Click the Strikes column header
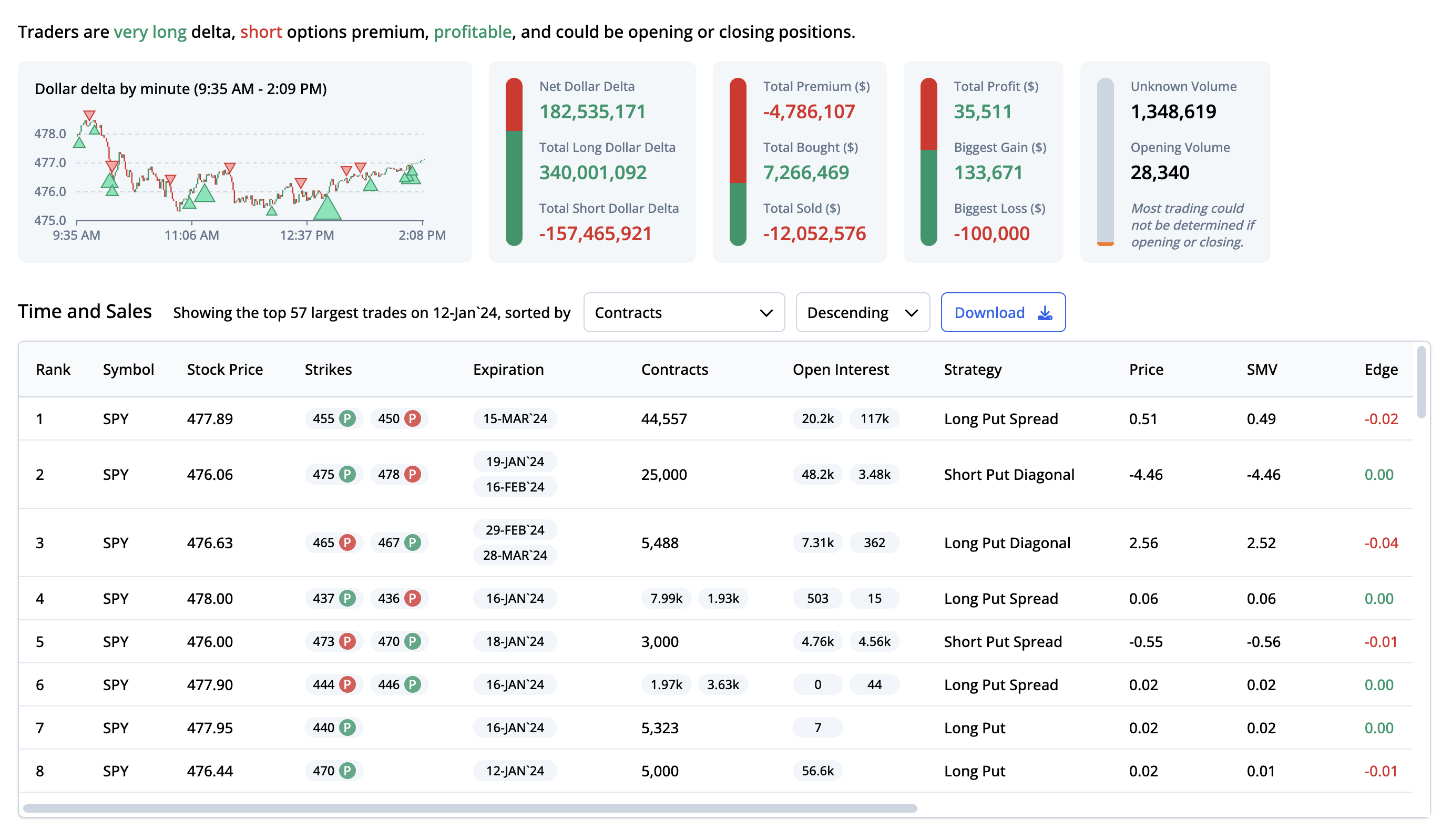This screenshot has height=840, width=1452. (x=328, y=370)
